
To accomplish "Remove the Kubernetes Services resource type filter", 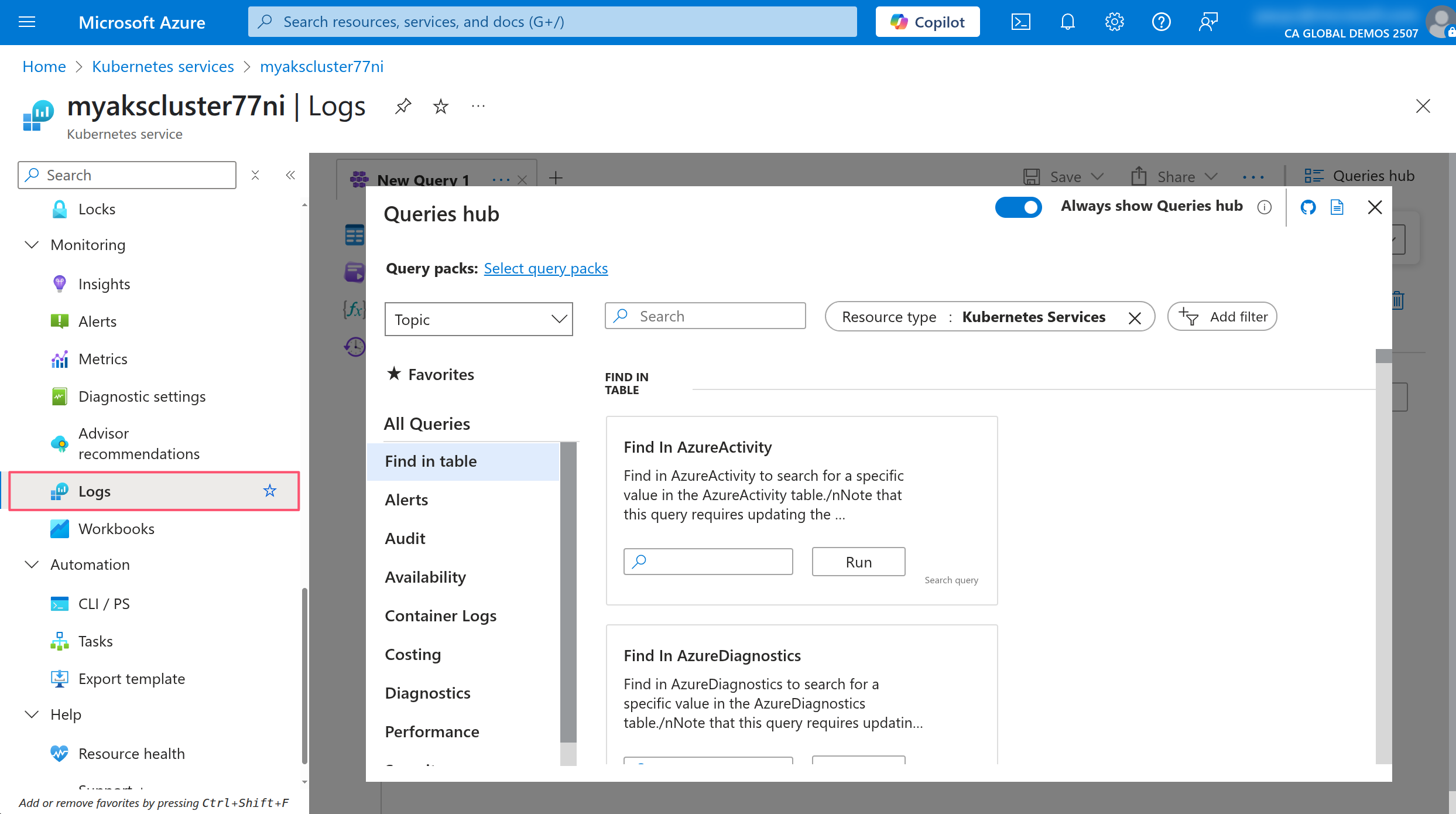I will pos(1135,317).
